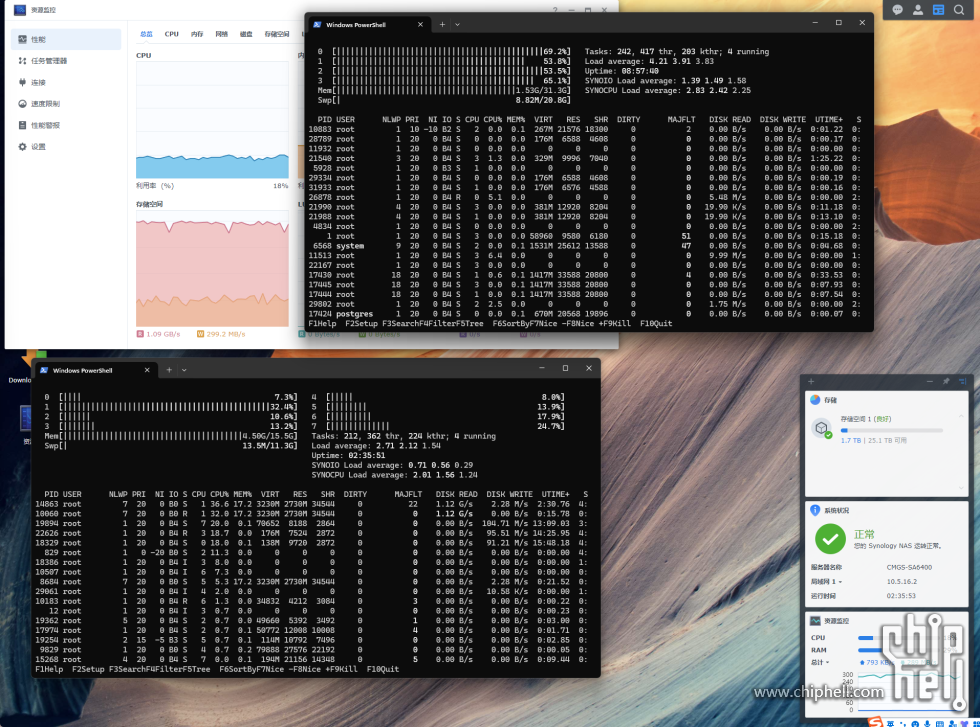Screen dimensions: 980x727
Task: Close the lower PowerShell tab
Action: tap(147, 370)
